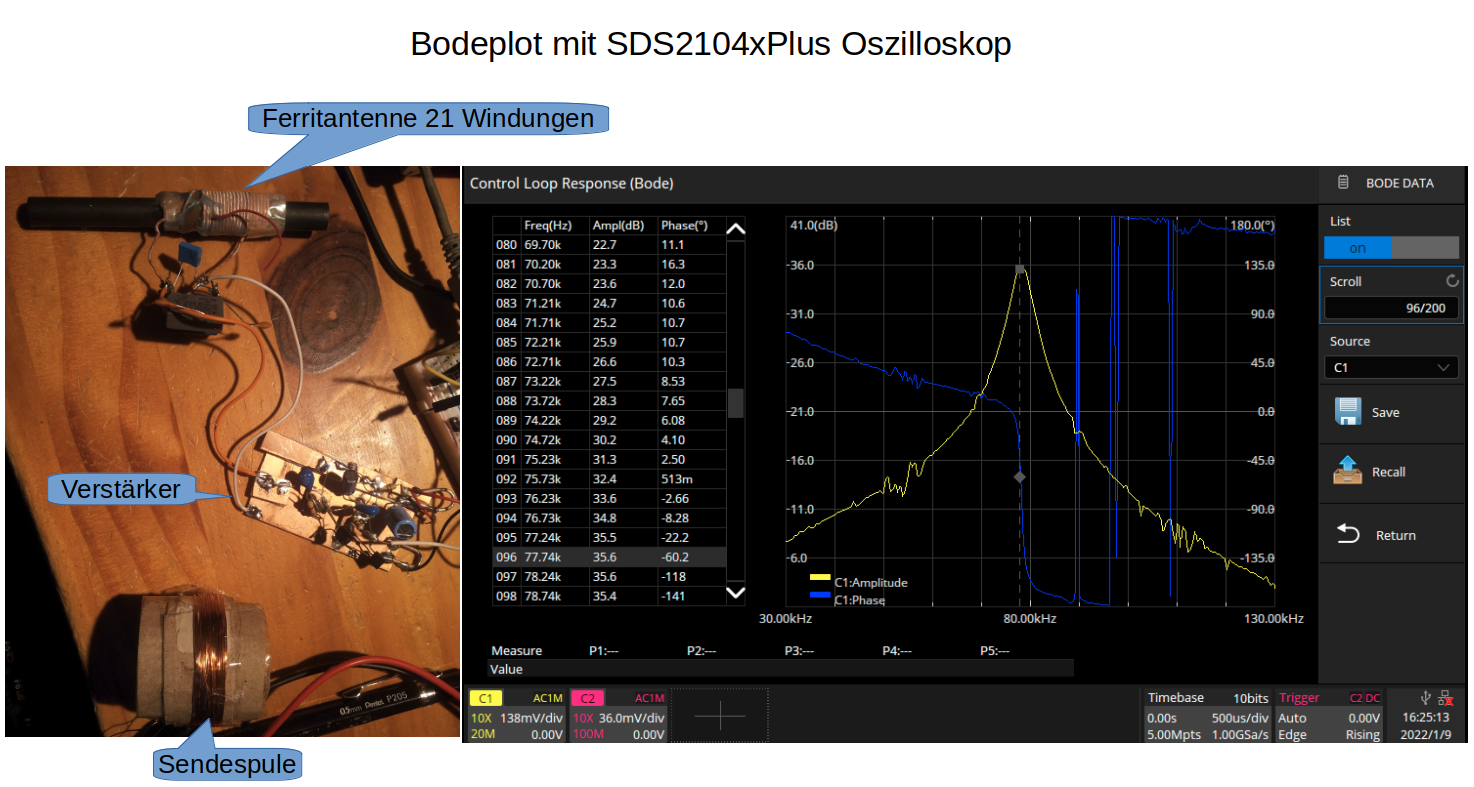Click the table scroll down arrow
Screen dimensions: 1474x787
(x=735, y=593)
